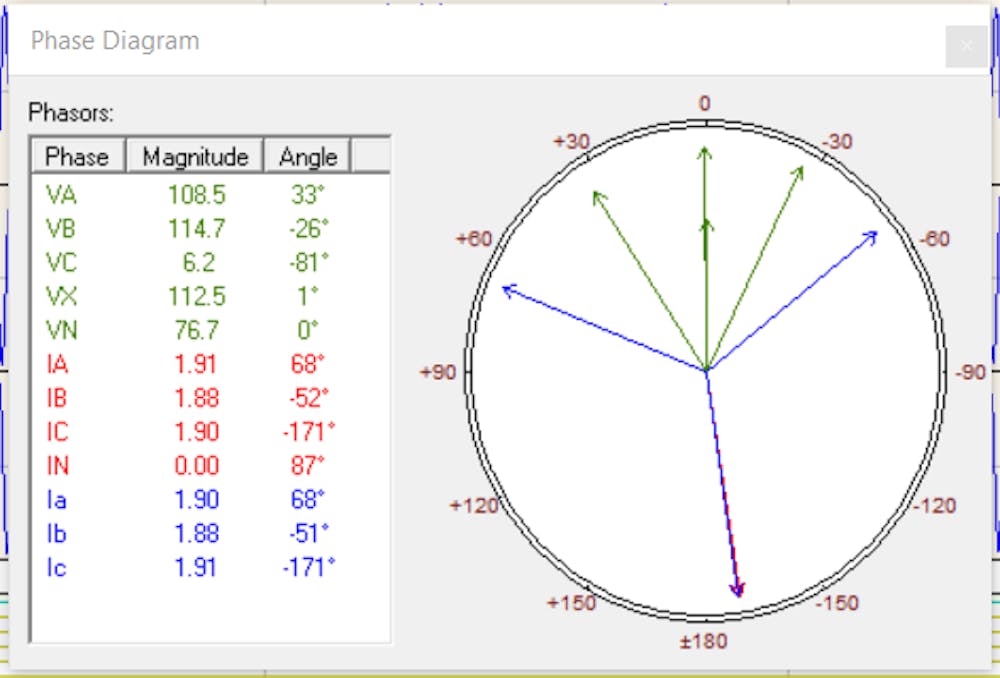The height and width of the screenshot is (678, 1000).
Task: Click the +30 dial label
Action: tap(571, 141)
